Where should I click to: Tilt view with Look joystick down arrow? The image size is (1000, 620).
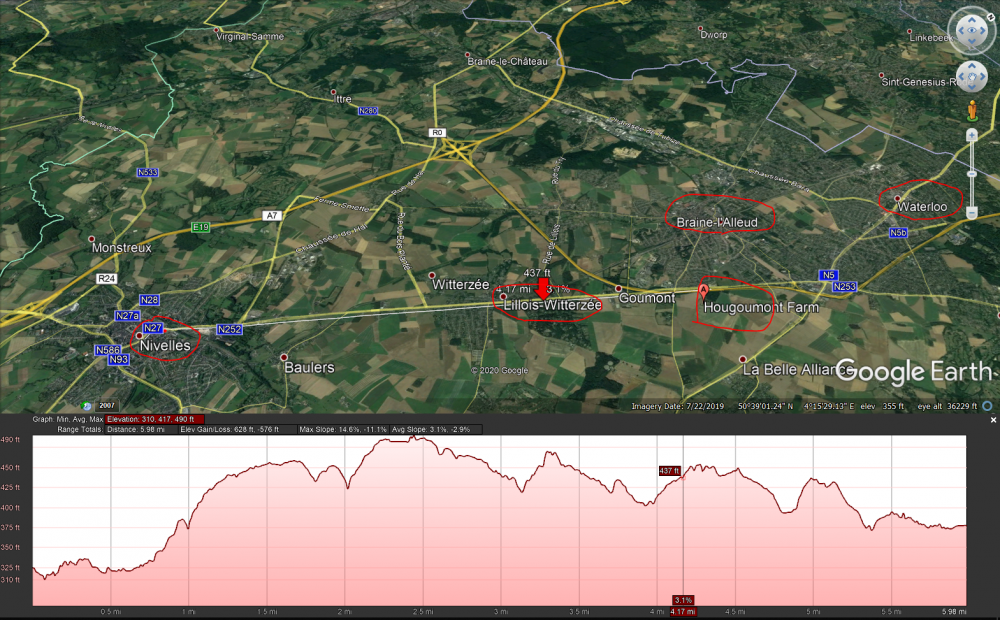coord(972,42)
